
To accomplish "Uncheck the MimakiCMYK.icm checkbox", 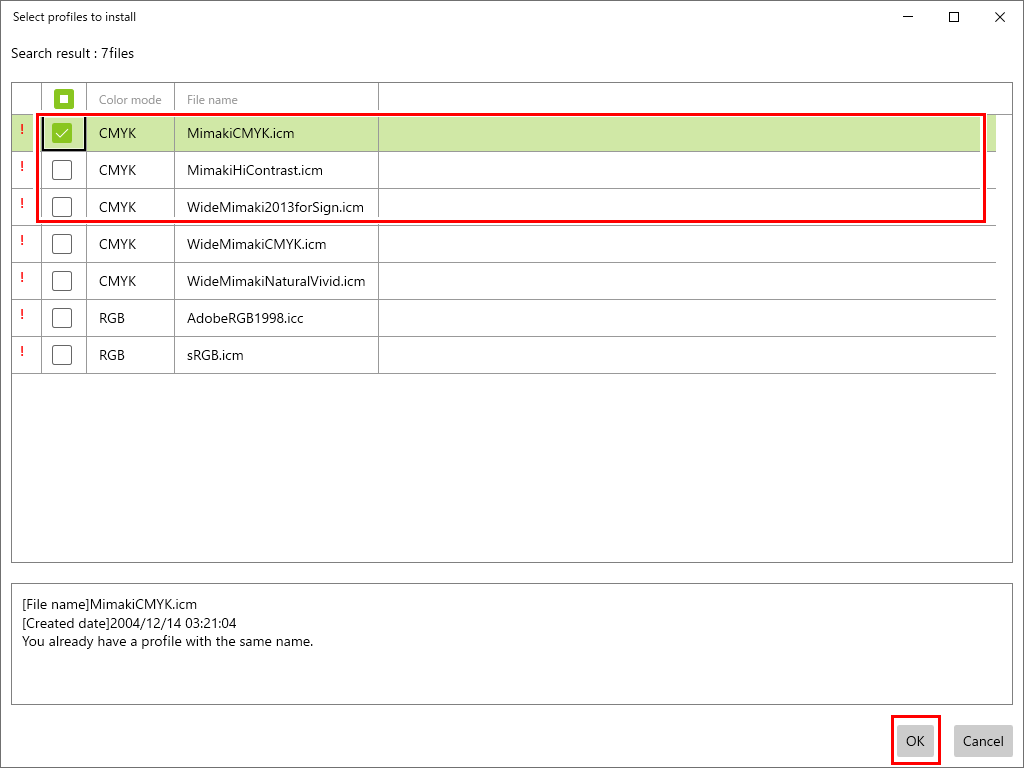I will point(62,133).
